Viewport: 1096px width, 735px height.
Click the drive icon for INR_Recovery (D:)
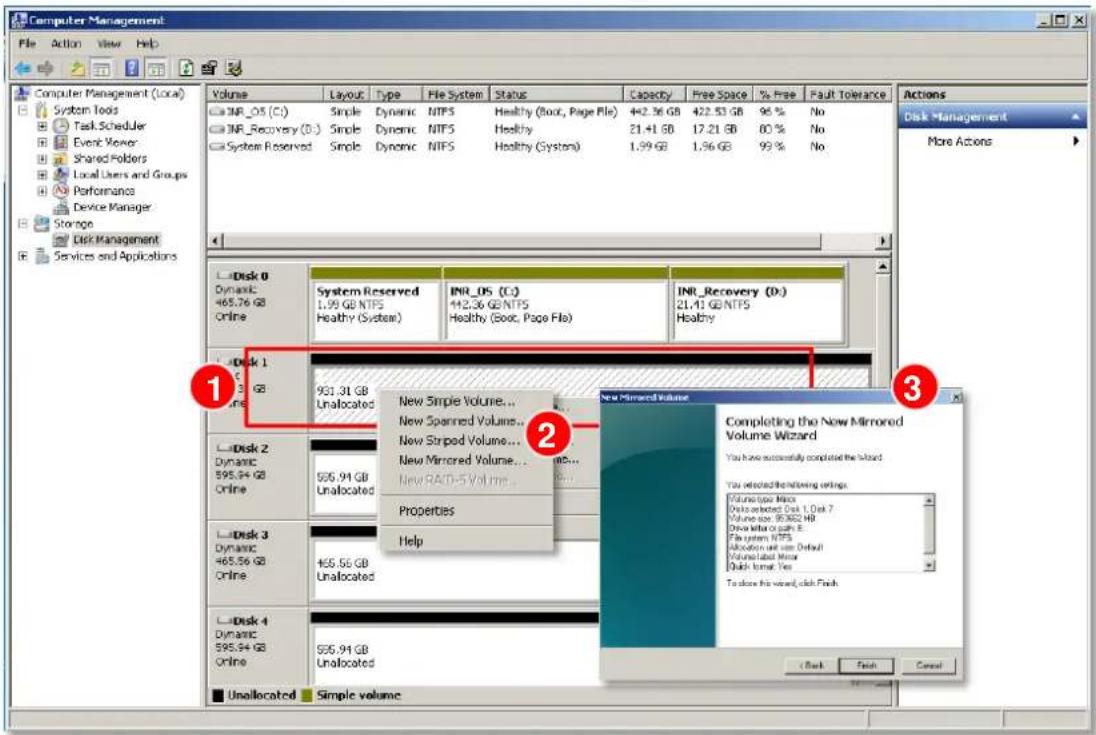217,129
